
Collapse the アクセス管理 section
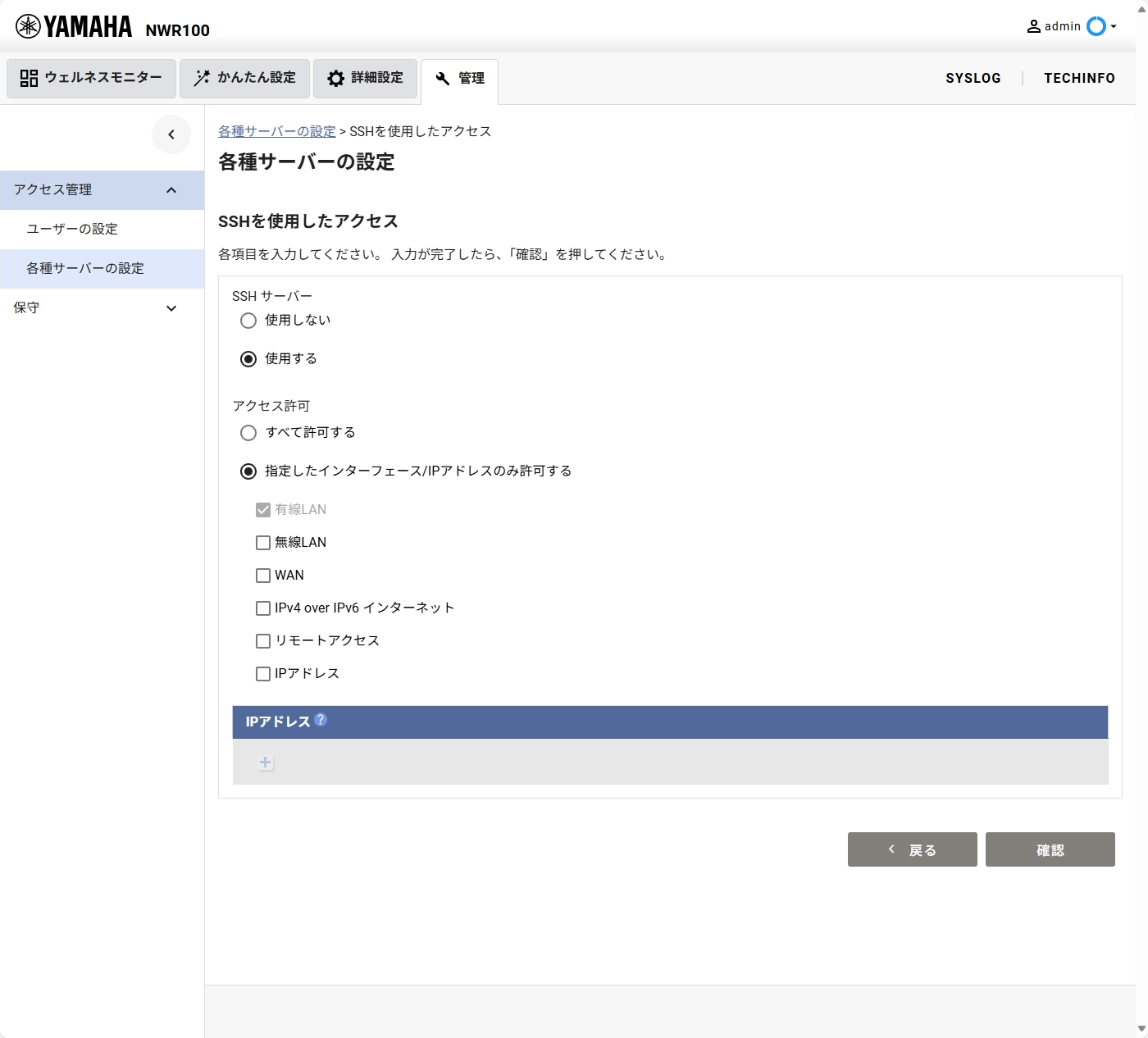171,189
